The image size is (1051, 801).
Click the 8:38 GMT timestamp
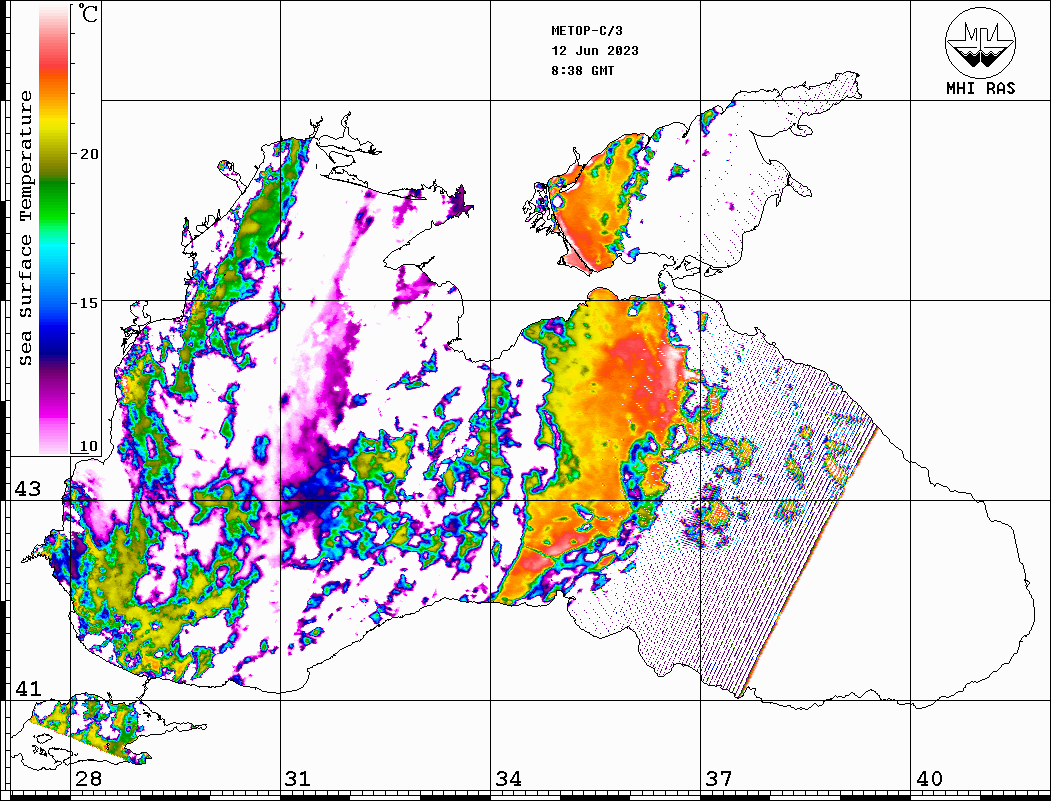[x=582, y=71]
